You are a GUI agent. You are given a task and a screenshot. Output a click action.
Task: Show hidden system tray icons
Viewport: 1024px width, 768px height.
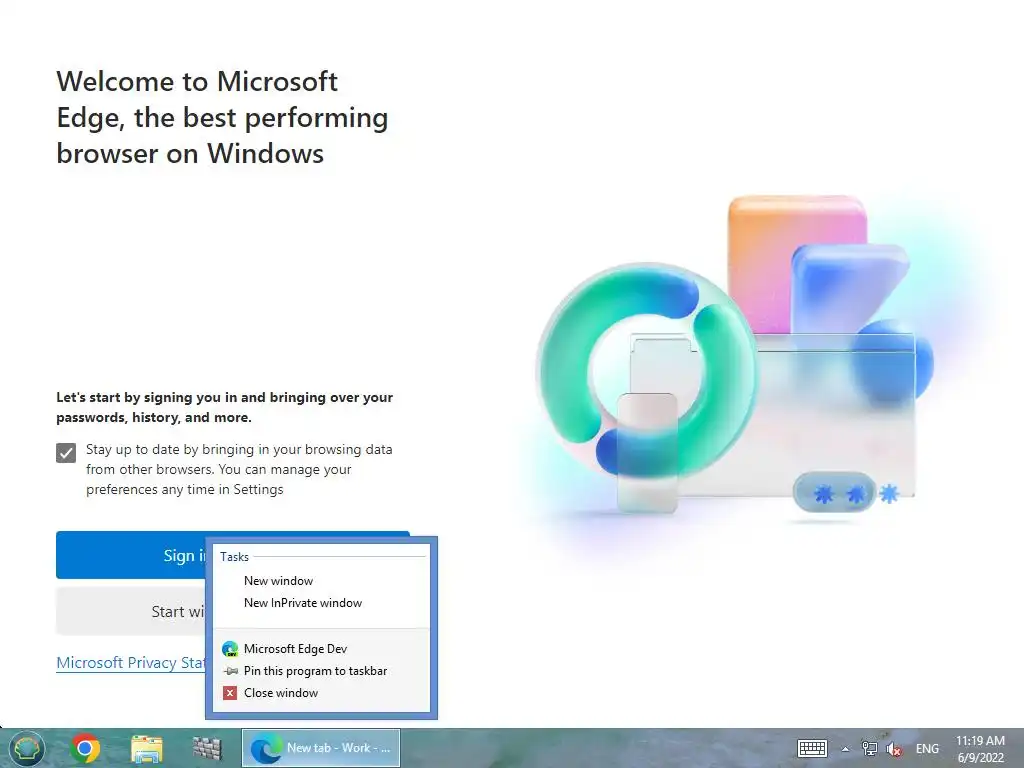tap(846, 749)
